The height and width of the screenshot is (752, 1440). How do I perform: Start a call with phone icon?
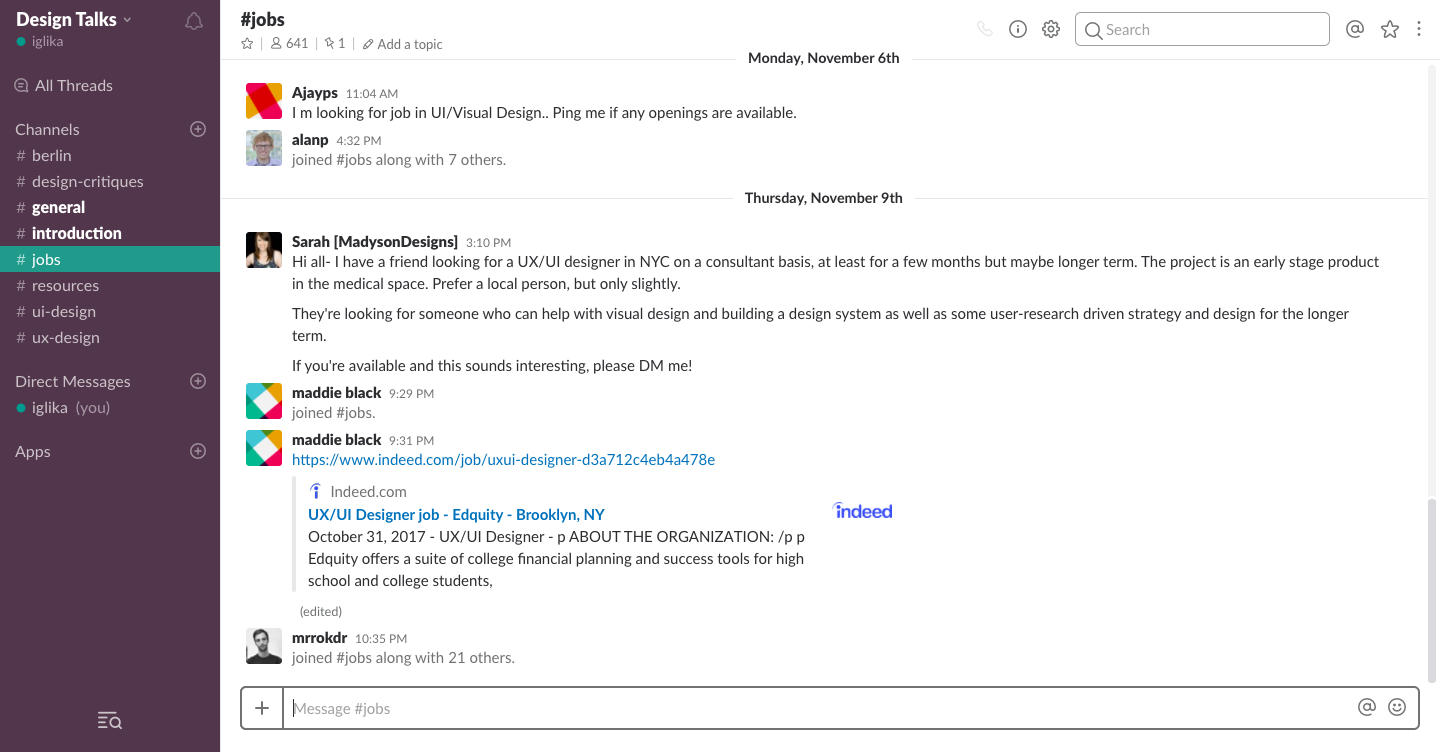pyautogui.click(x=985, y=29)
